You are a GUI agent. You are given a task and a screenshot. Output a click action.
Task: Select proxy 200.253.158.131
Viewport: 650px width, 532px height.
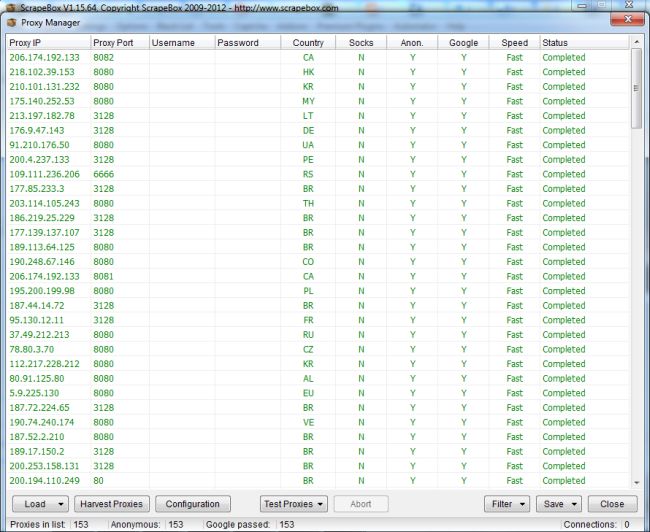click(x=44, y=466)
